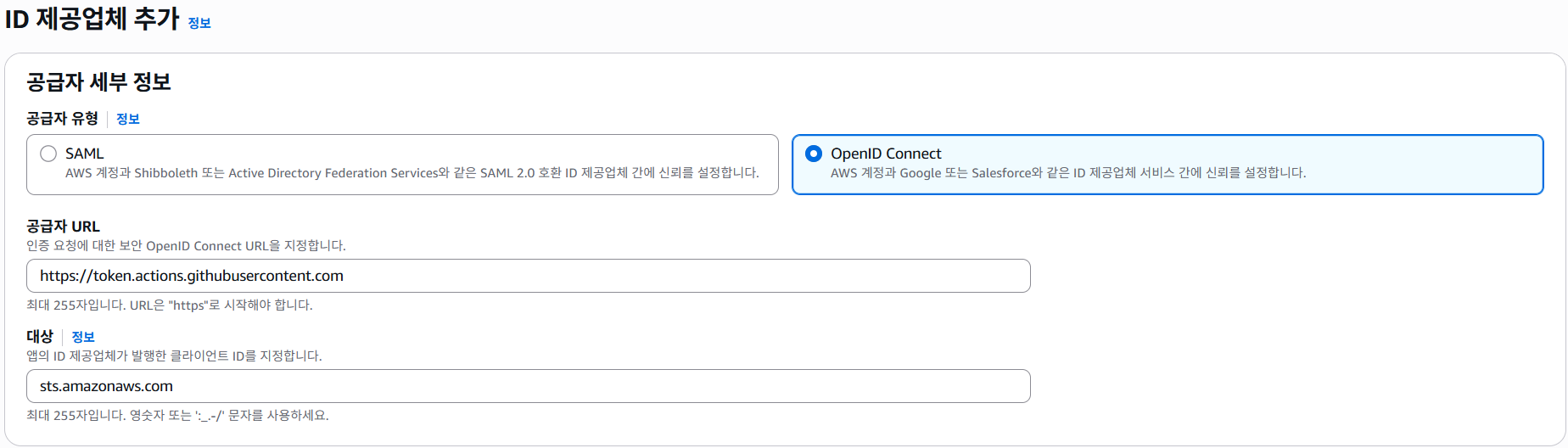Click the 대상 field label
The height and width of the screenshot is (448, 1568).
(x=40, y=337)
